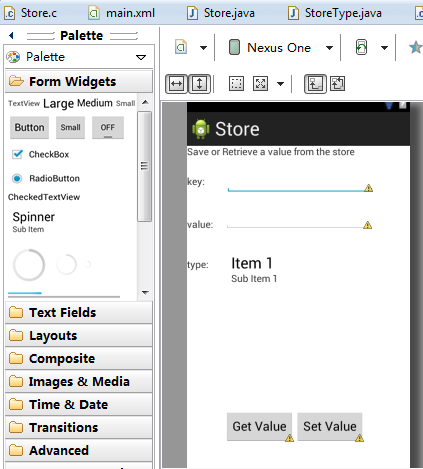Viewport: 423px width, 469px height.
Task: Open the configuration dropdown arrow beside file icon
Action: tap(203, 48)
